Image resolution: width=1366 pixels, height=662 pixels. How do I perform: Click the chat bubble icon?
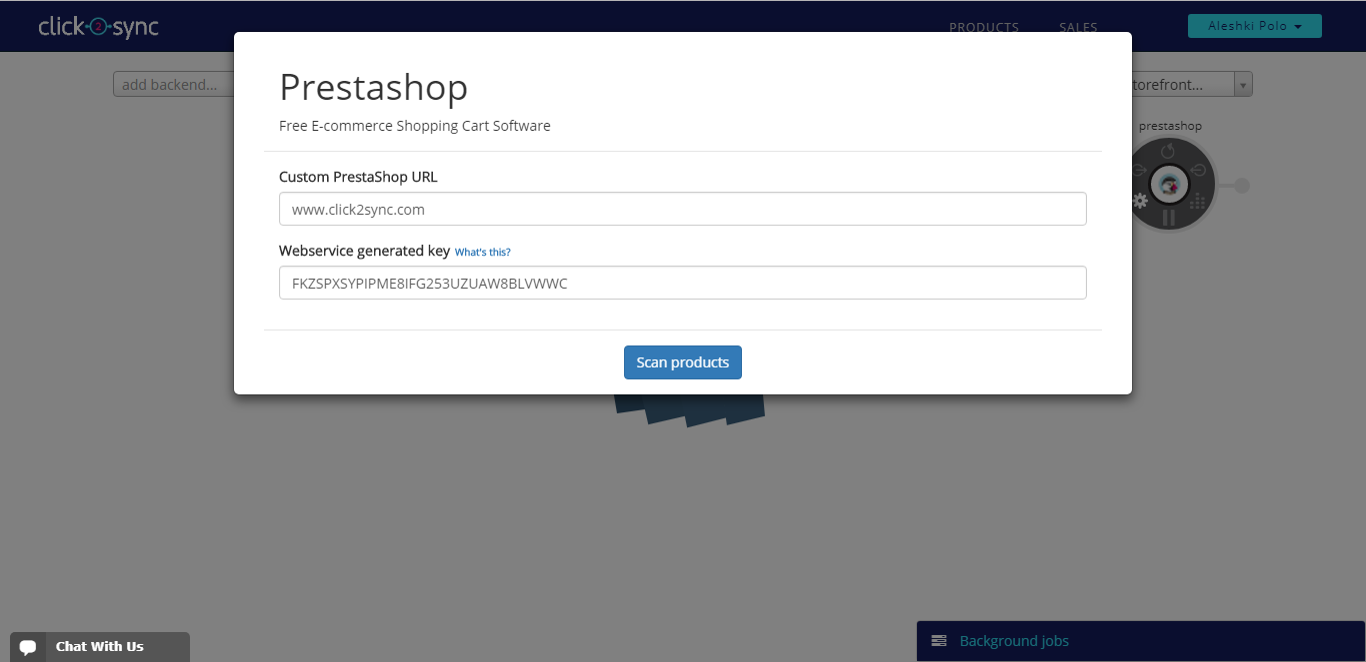[x=28, y=647]
